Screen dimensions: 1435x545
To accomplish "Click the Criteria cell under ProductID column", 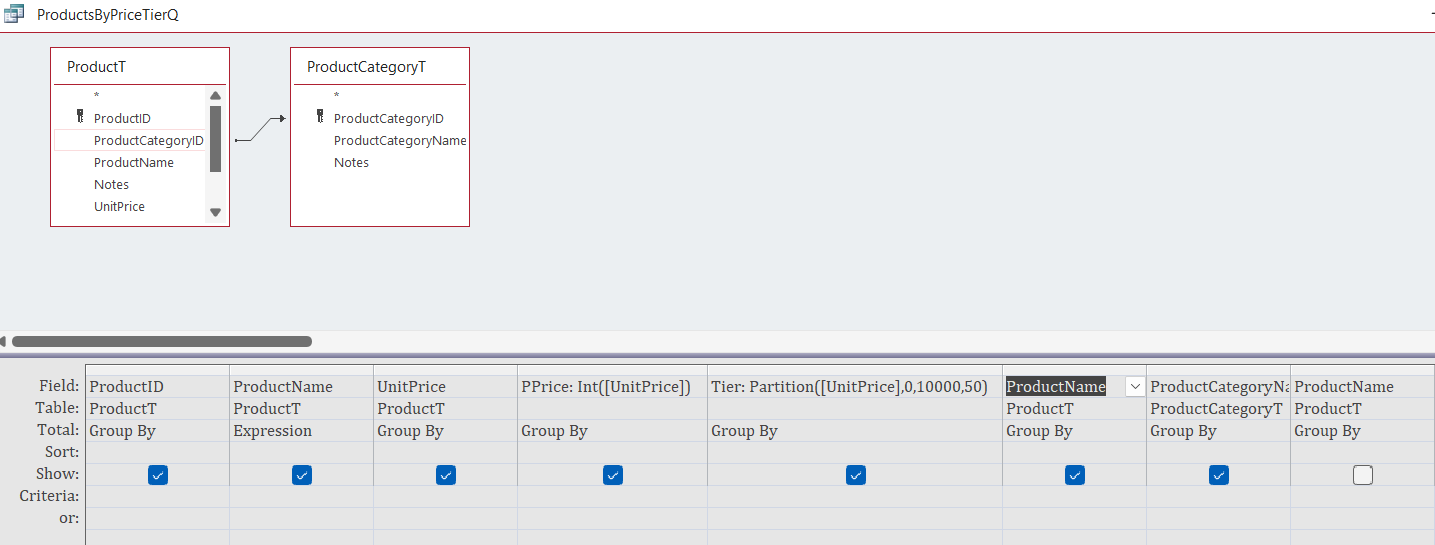I will (x=157, y=496).
